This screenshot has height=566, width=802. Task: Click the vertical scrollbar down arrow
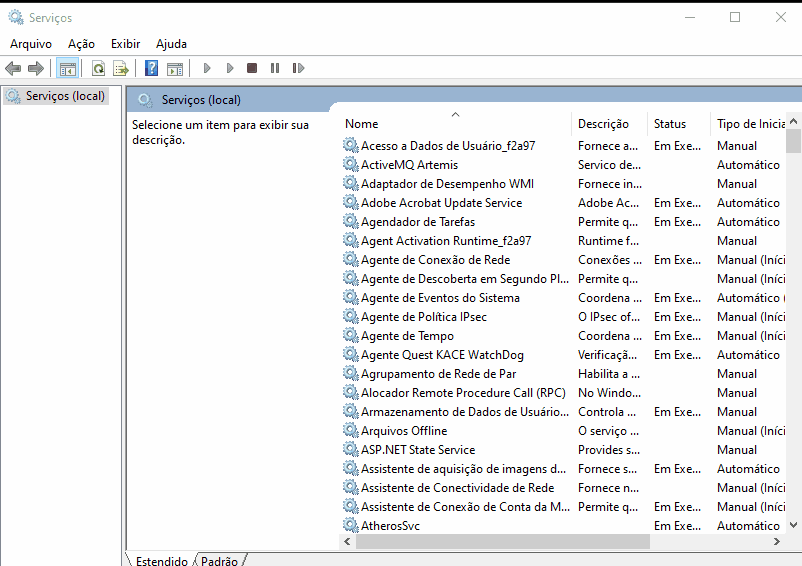pos(793,525)
